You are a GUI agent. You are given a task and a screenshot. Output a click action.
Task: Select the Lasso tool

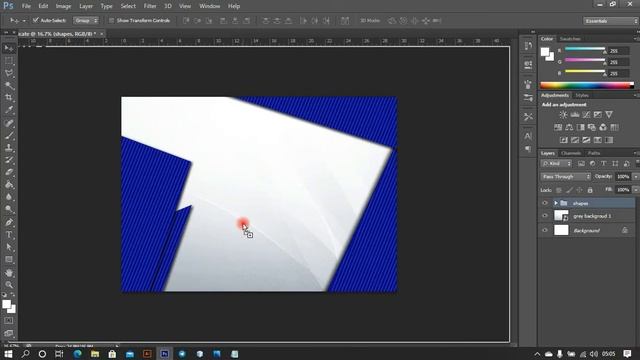pyautogui.click(x=9, y=73)
